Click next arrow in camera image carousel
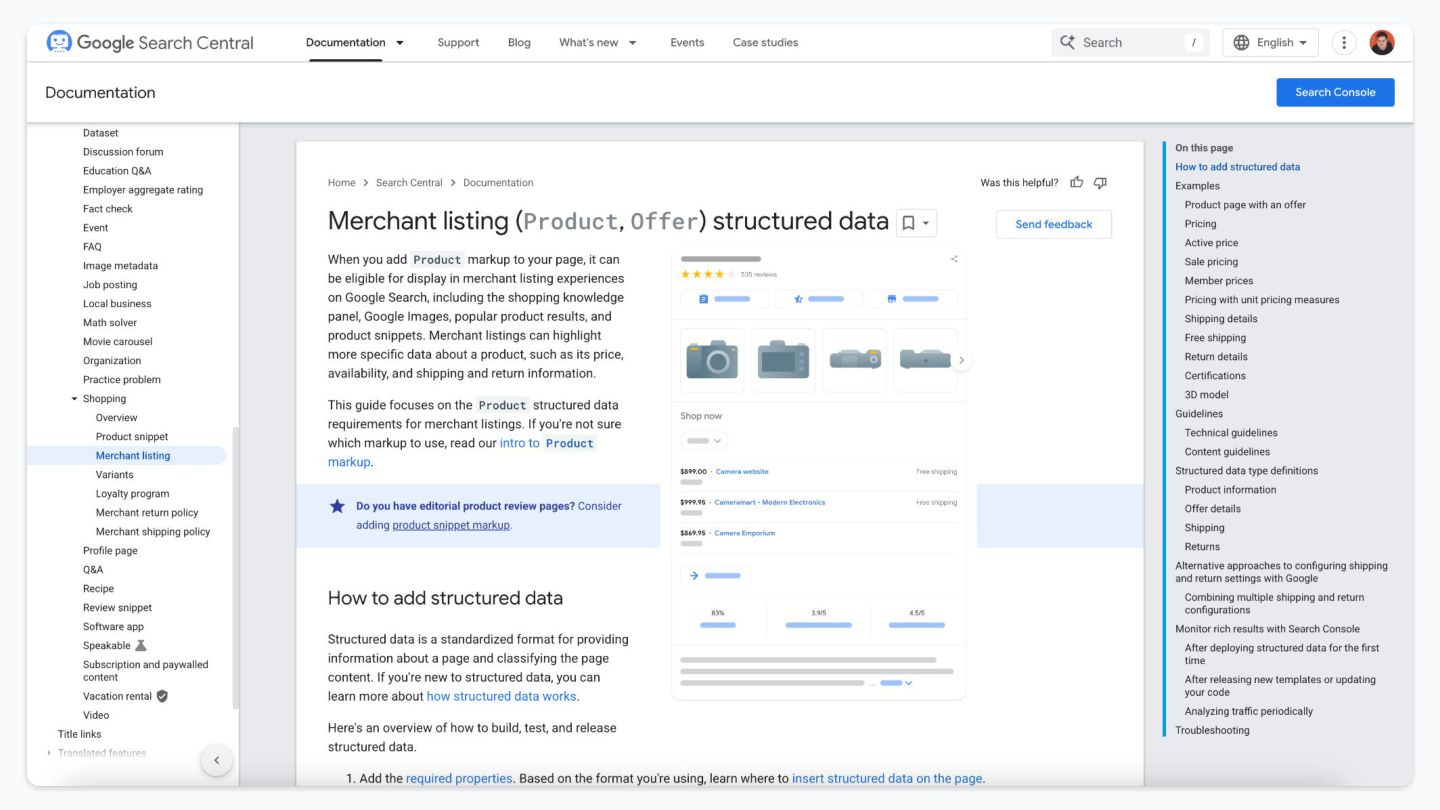Viewport: 1440px width, 810px height. coord(961,360)
